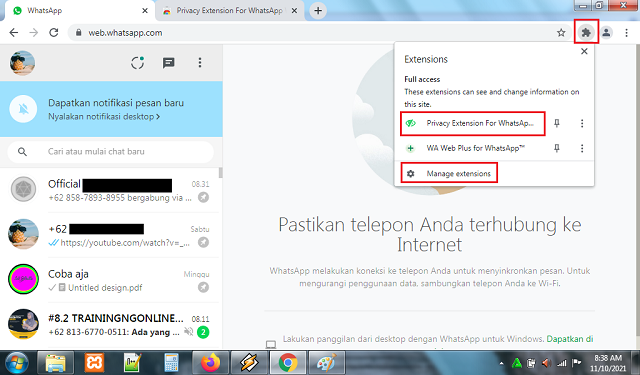The height and width of the screenshot is (375, 640).
Task: Open Winamp from the taskbar
Action: point(249,362)
